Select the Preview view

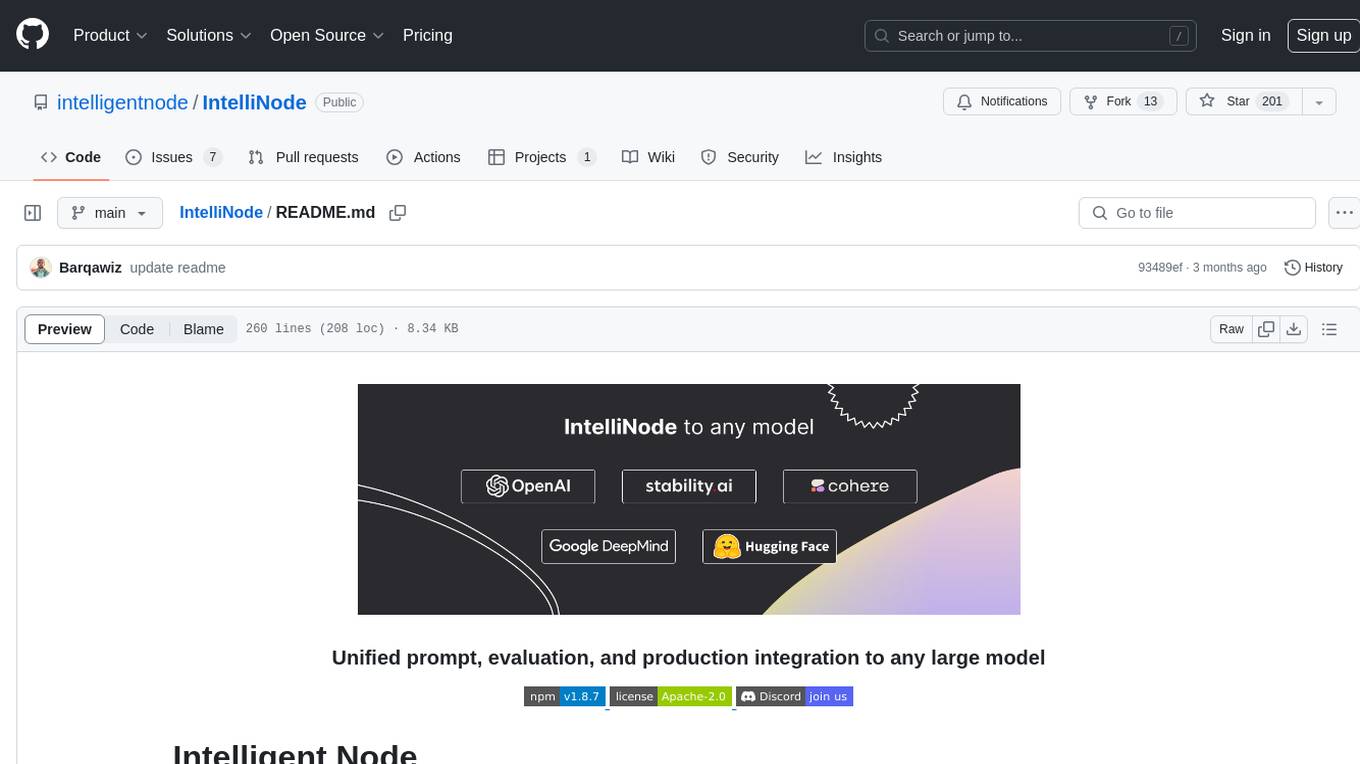(x=65, y=329)
